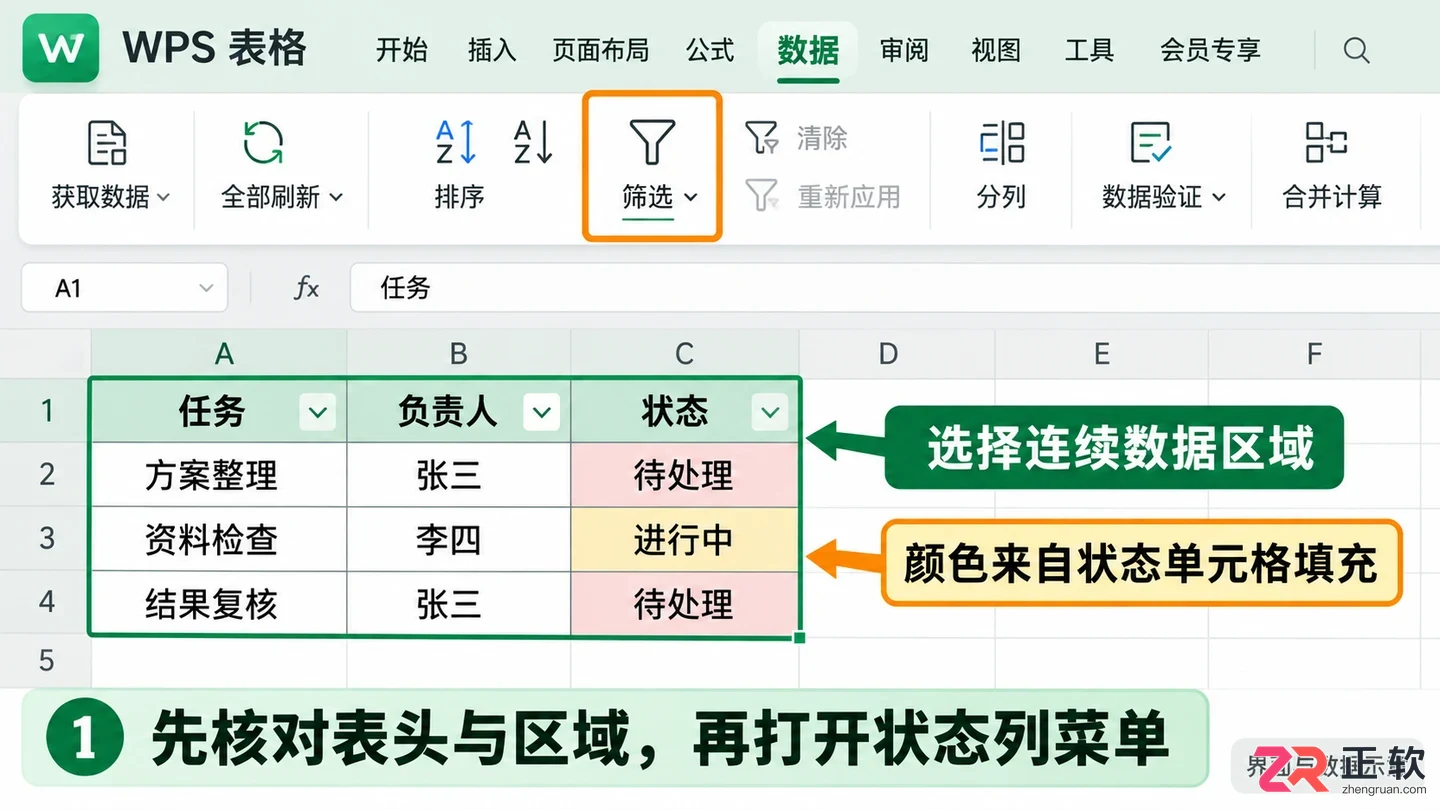
Task: Select the cell 方案整理
Action: [x=219, y=475]
